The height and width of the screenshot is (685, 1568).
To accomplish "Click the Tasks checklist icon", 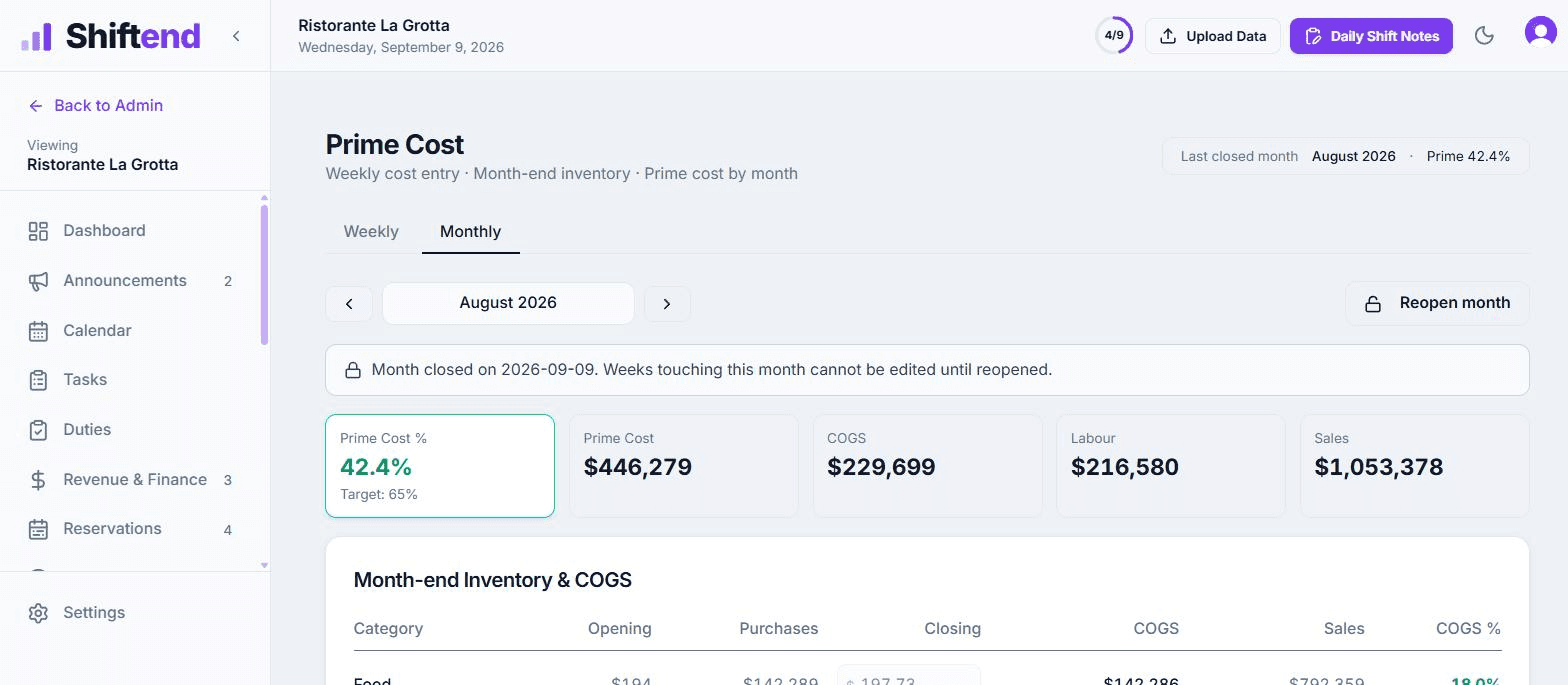I will [38, 380].
